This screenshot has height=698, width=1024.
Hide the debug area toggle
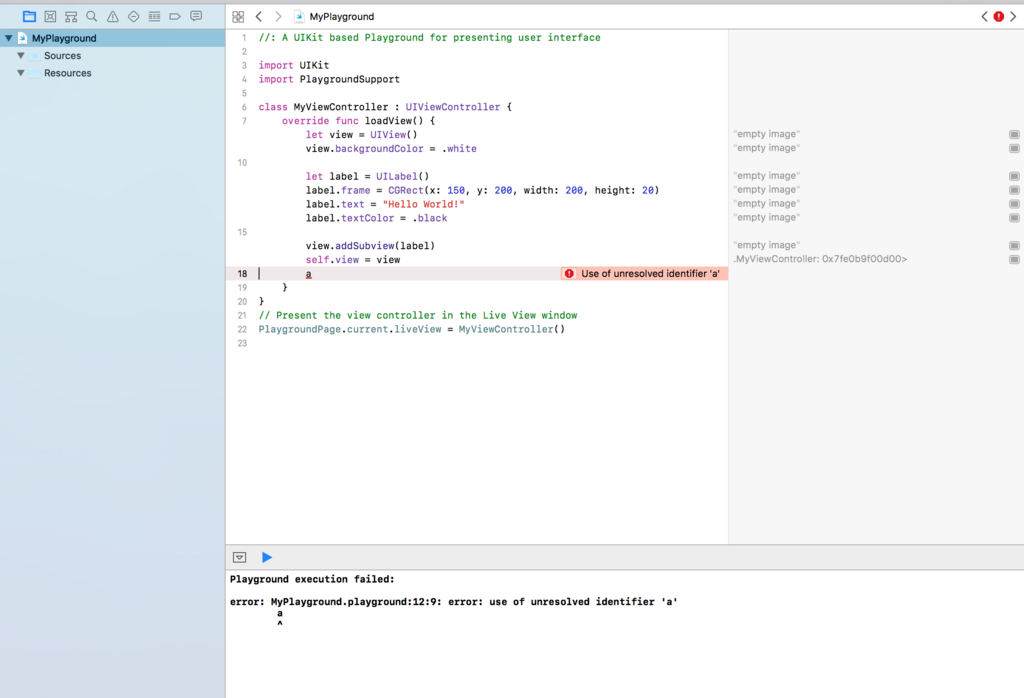pyautogui.click(x=240, y=557)
